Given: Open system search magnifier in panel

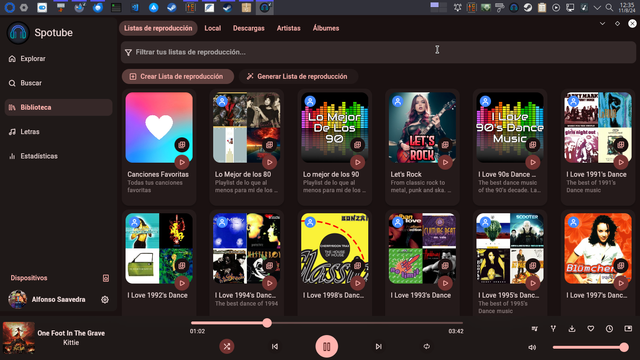Looking at the screenshot, I should (609, 7).
